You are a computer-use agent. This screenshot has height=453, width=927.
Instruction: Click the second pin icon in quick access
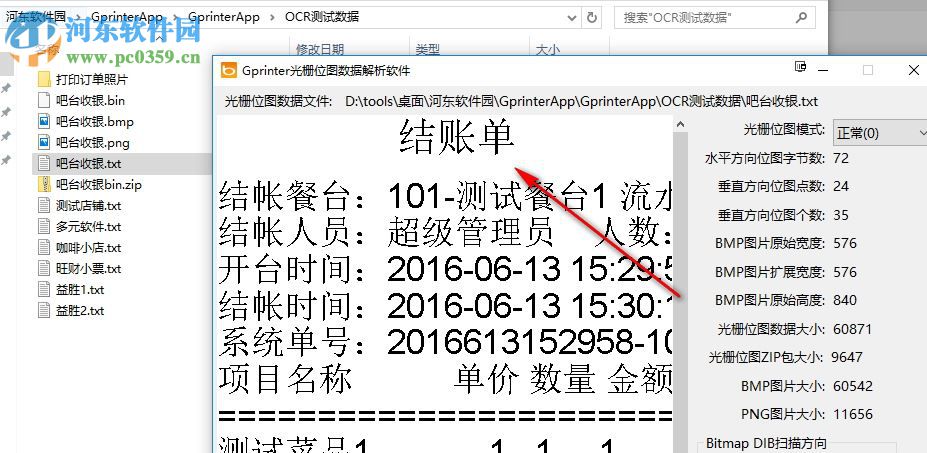(x=6, y=112)
